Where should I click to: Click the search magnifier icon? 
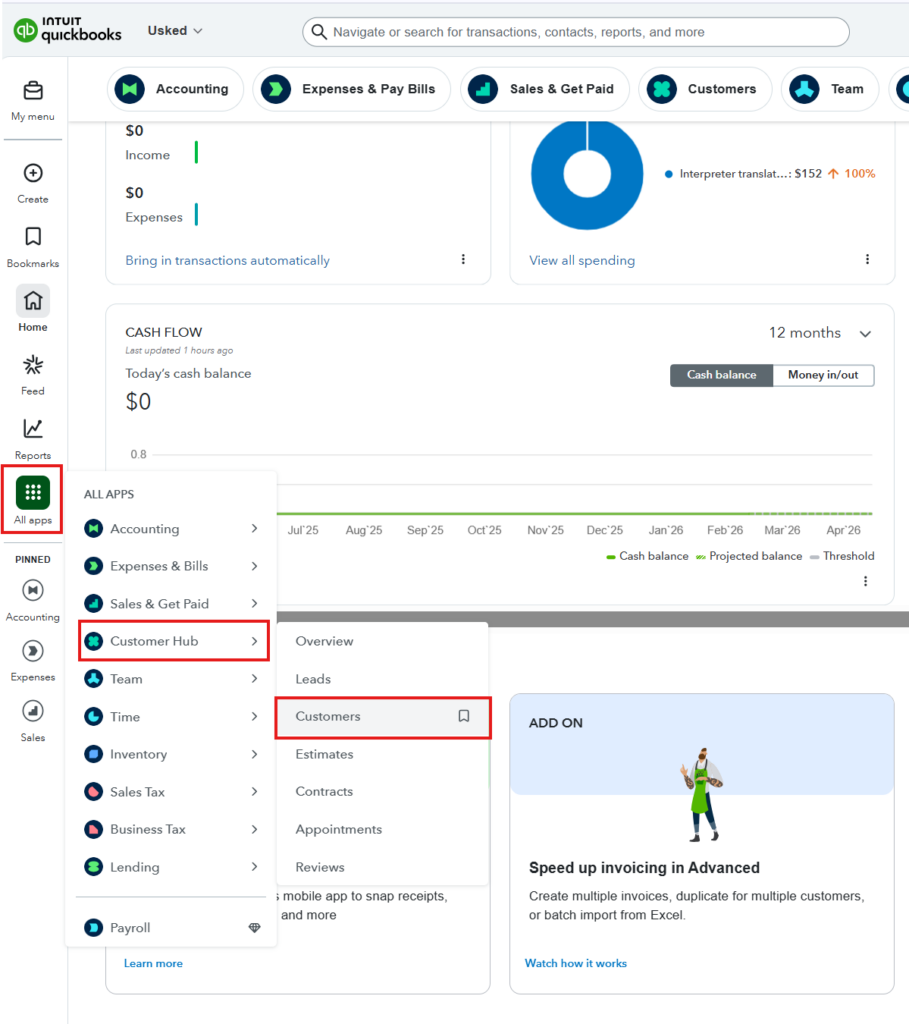click(319, 31)
